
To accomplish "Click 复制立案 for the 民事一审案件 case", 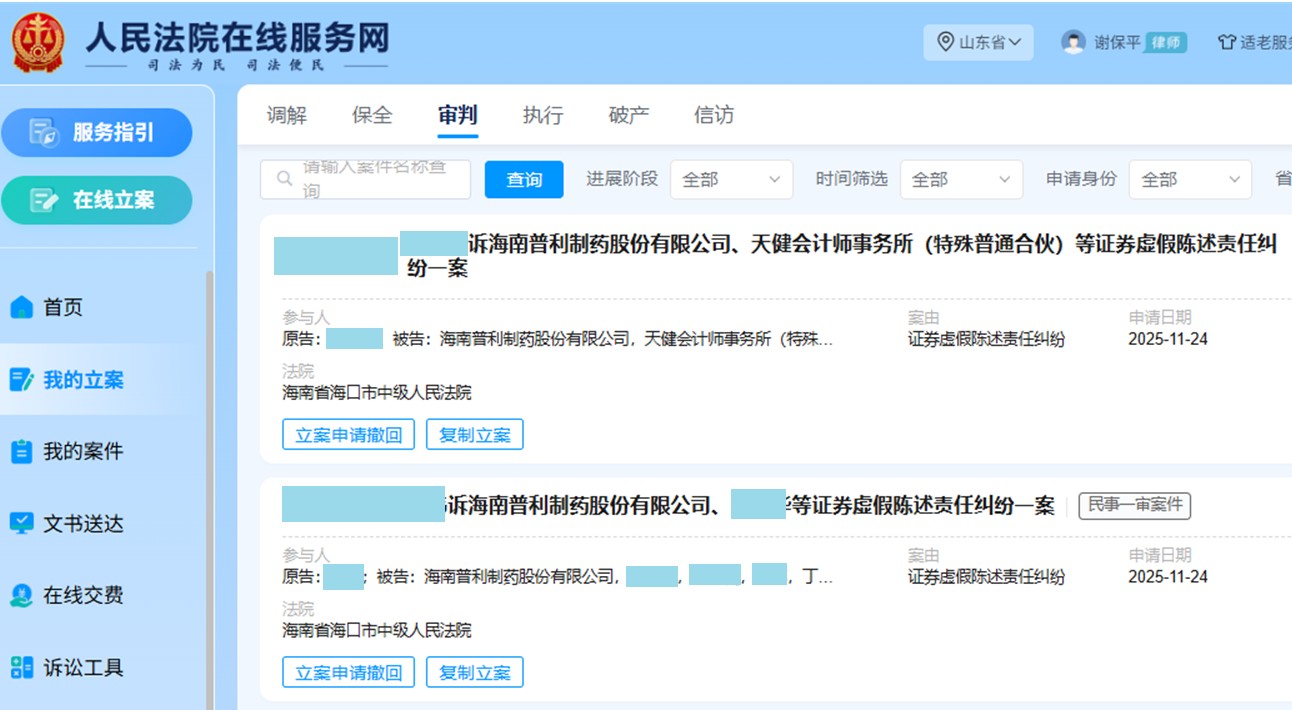I will [x=475, y=673].
